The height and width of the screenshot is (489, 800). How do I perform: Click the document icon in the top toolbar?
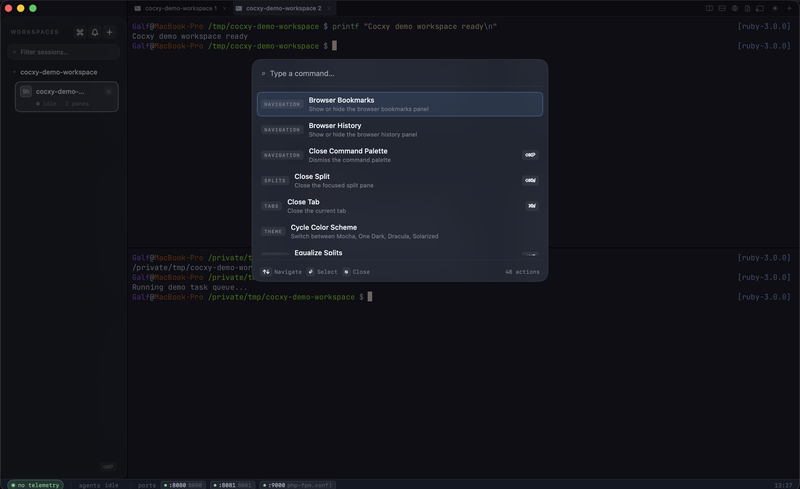pyautogui.click(x=747, y=8)
